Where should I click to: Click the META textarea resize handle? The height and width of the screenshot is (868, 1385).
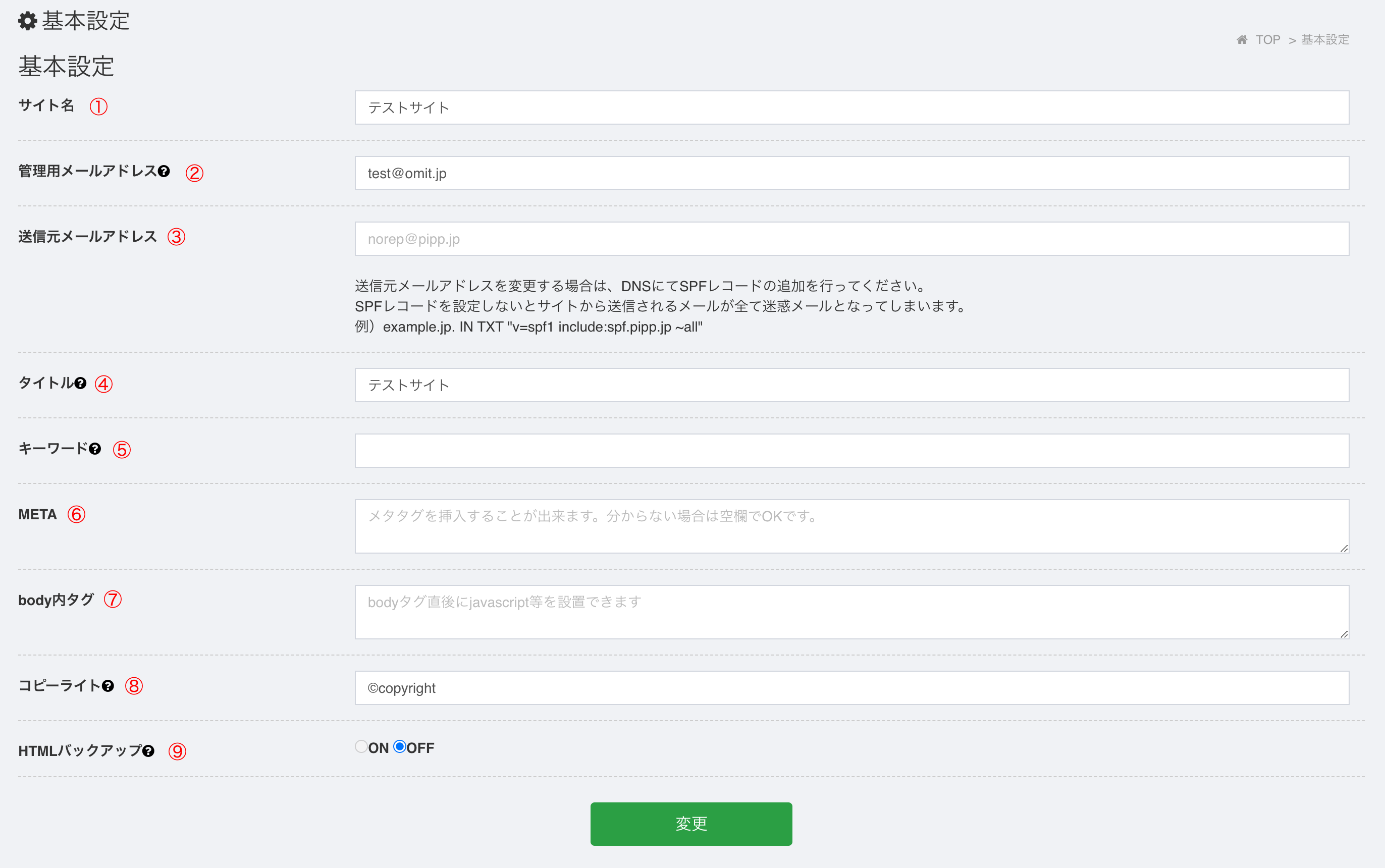1344,548
